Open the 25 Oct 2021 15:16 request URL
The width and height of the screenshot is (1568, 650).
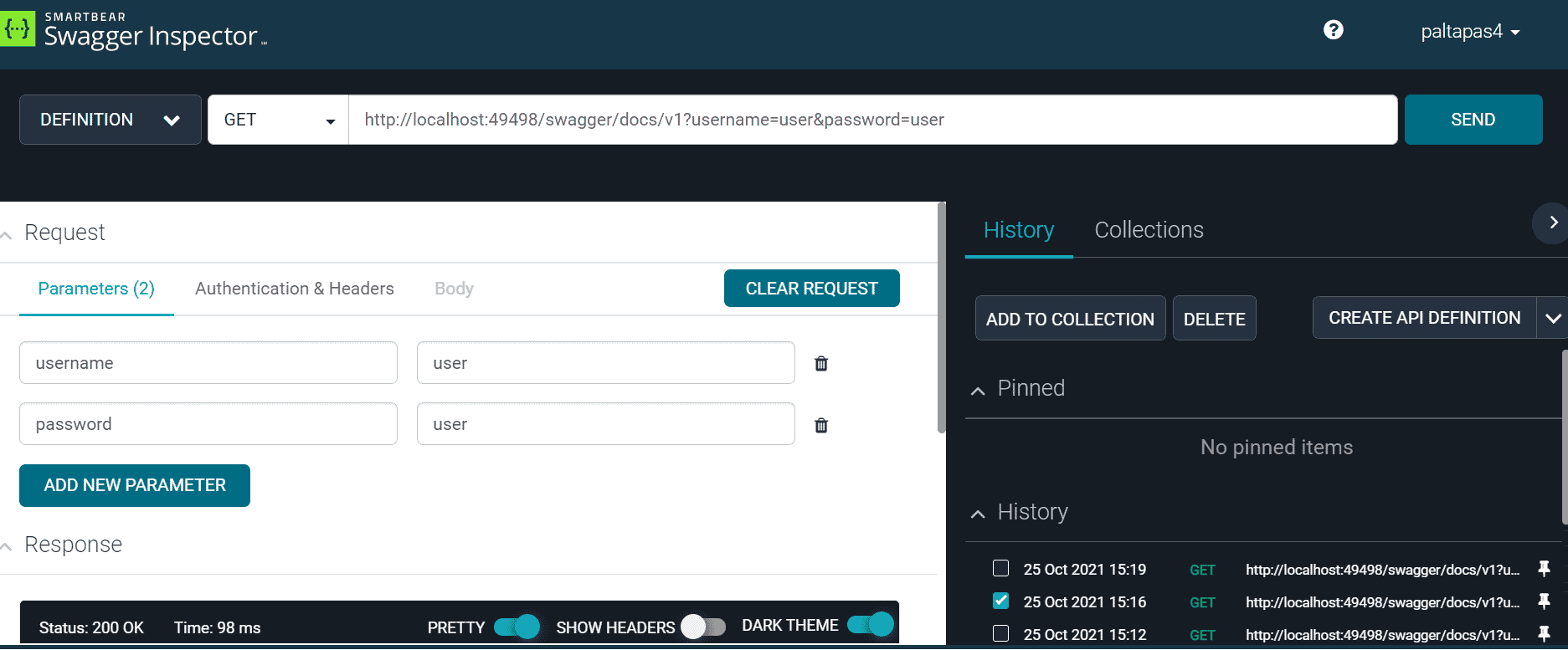(1383, 602)
